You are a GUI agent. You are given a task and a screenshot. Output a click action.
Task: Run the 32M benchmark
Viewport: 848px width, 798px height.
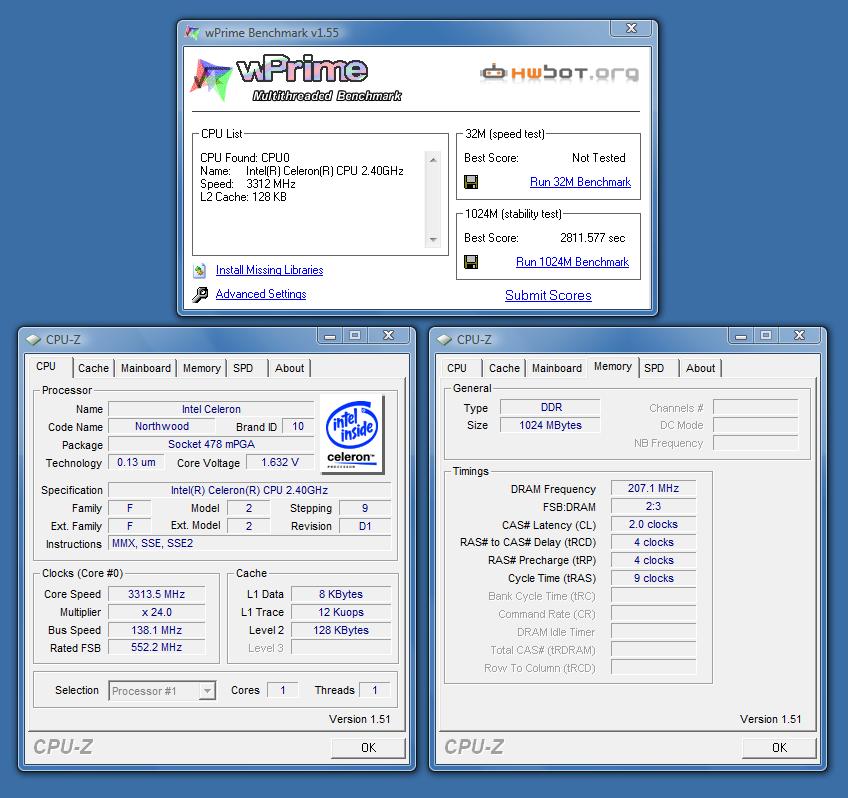click(580, 182)
